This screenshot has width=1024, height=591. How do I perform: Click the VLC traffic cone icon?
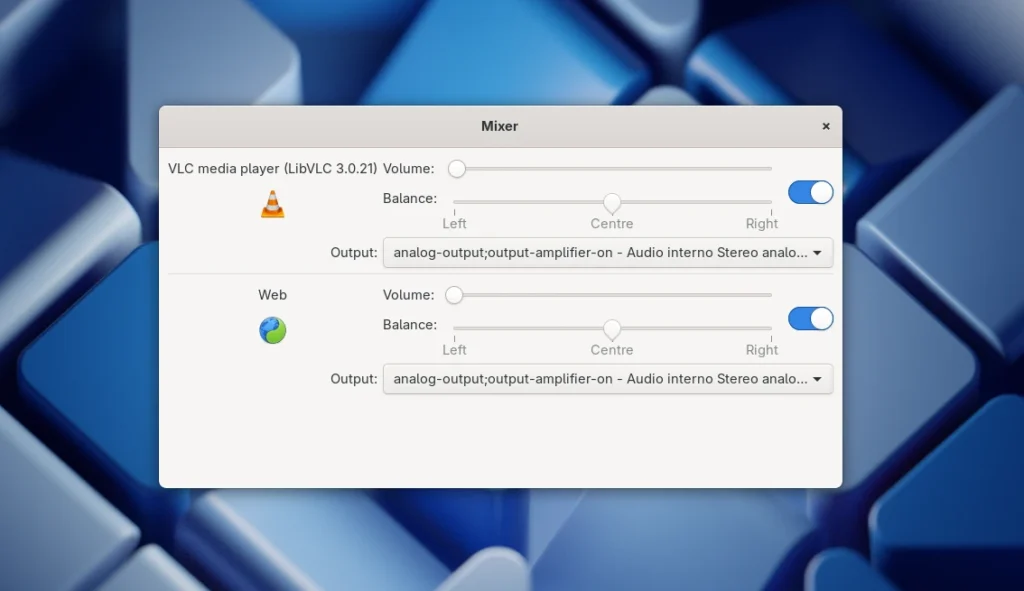(271, 203)
